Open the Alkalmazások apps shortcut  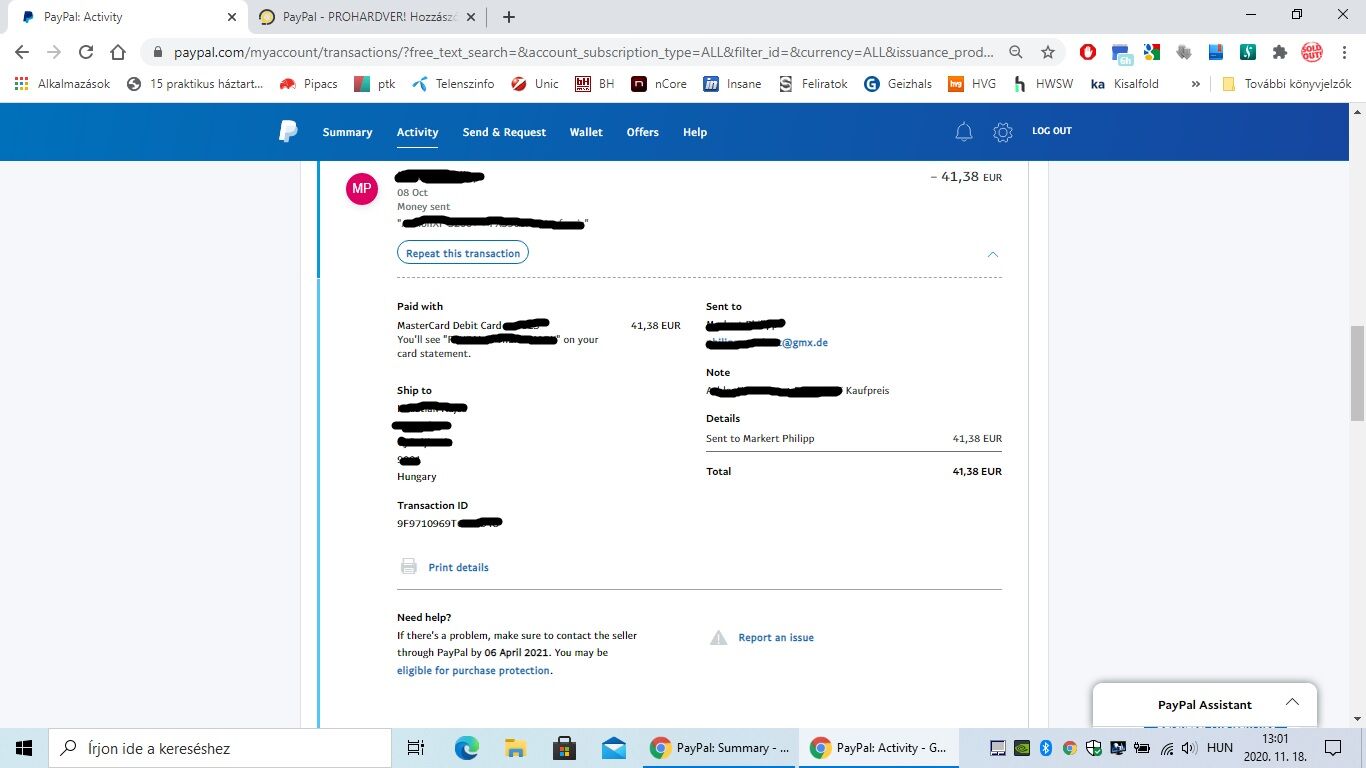coord(62,84)
